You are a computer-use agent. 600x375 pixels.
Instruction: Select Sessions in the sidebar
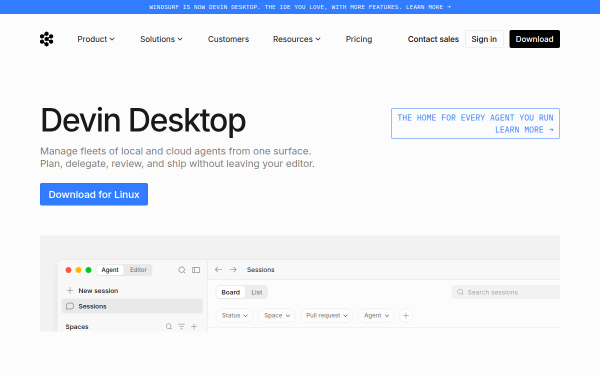[x=132, y=306]
